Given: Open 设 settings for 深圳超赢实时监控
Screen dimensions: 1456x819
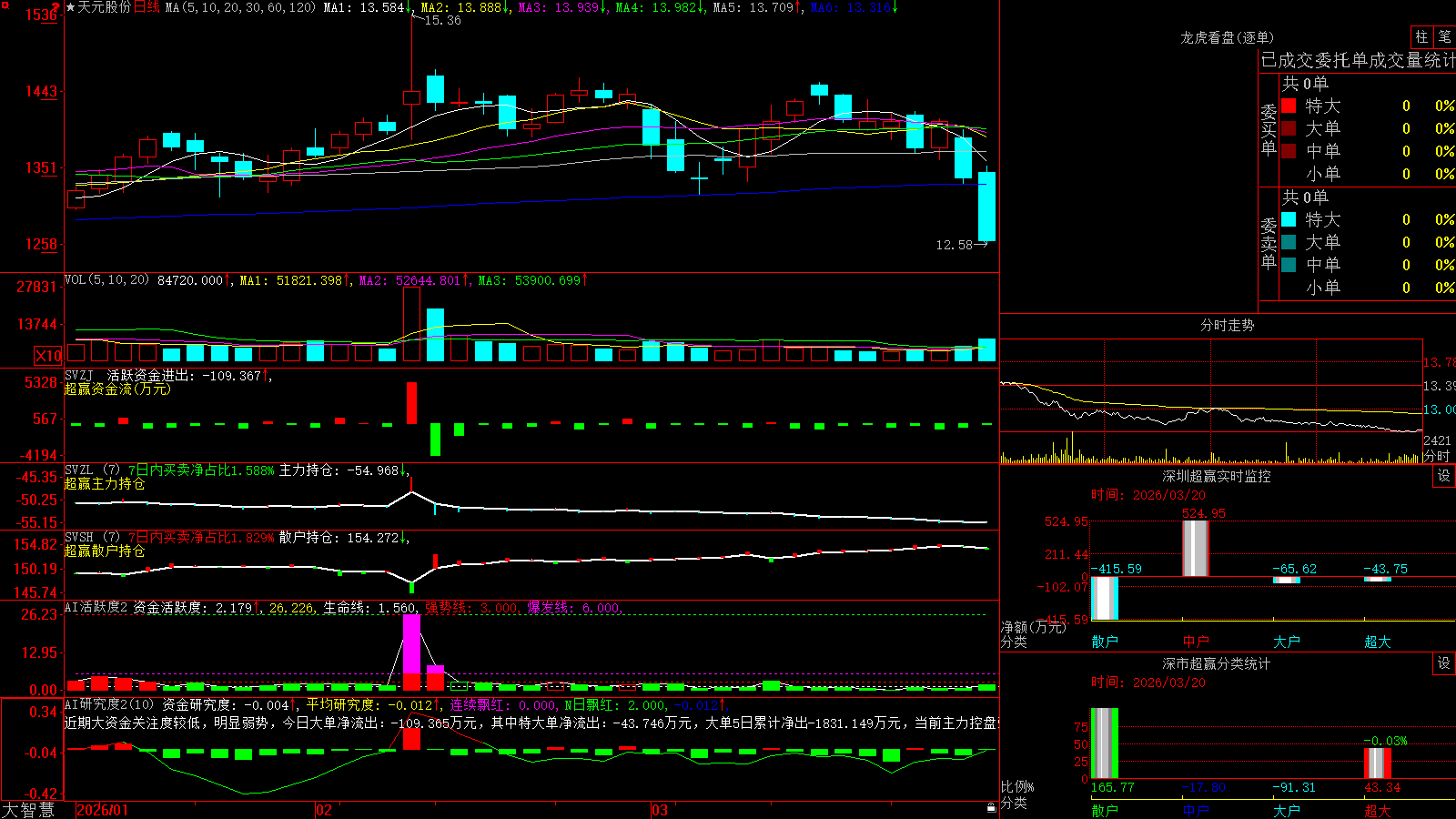Looking at the screenshot, I should (1444, 476).
